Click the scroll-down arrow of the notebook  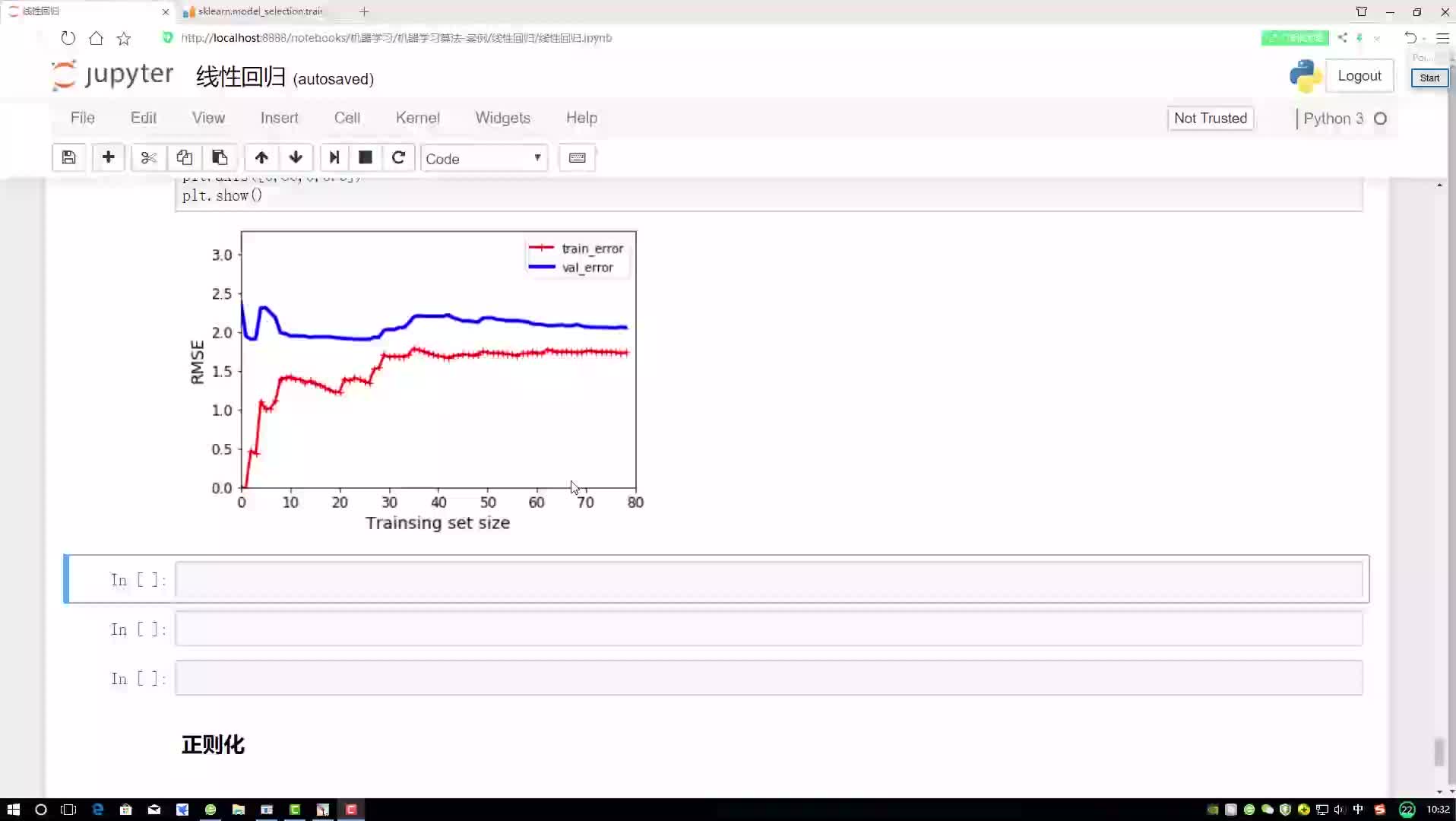pos(1439,791)
